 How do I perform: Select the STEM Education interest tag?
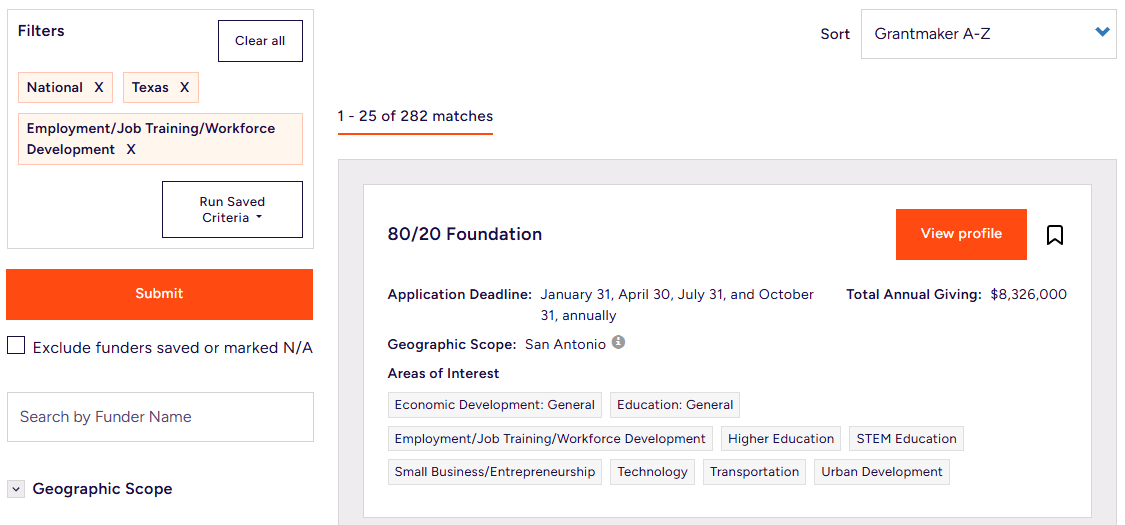point(906,439)
